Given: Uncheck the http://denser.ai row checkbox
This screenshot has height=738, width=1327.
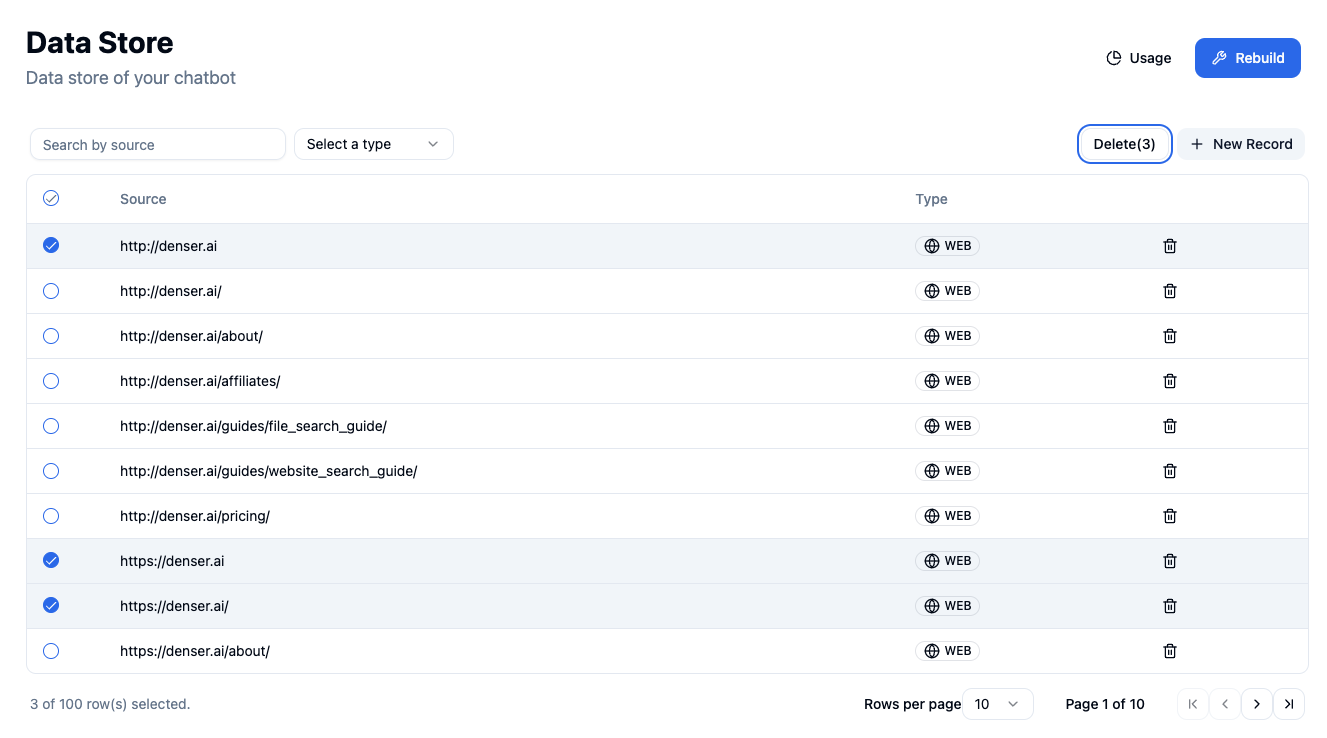Looking at the screenshot, I should point(51,245).
